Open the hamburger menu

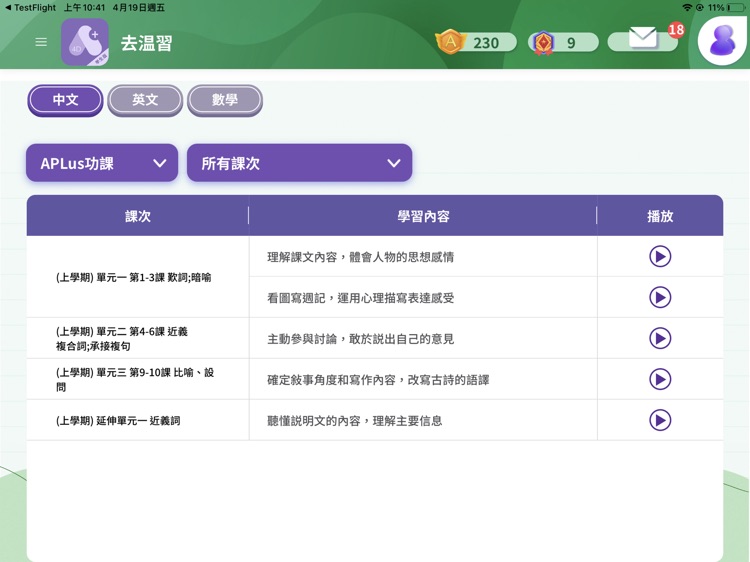click(x=41, y=42)
